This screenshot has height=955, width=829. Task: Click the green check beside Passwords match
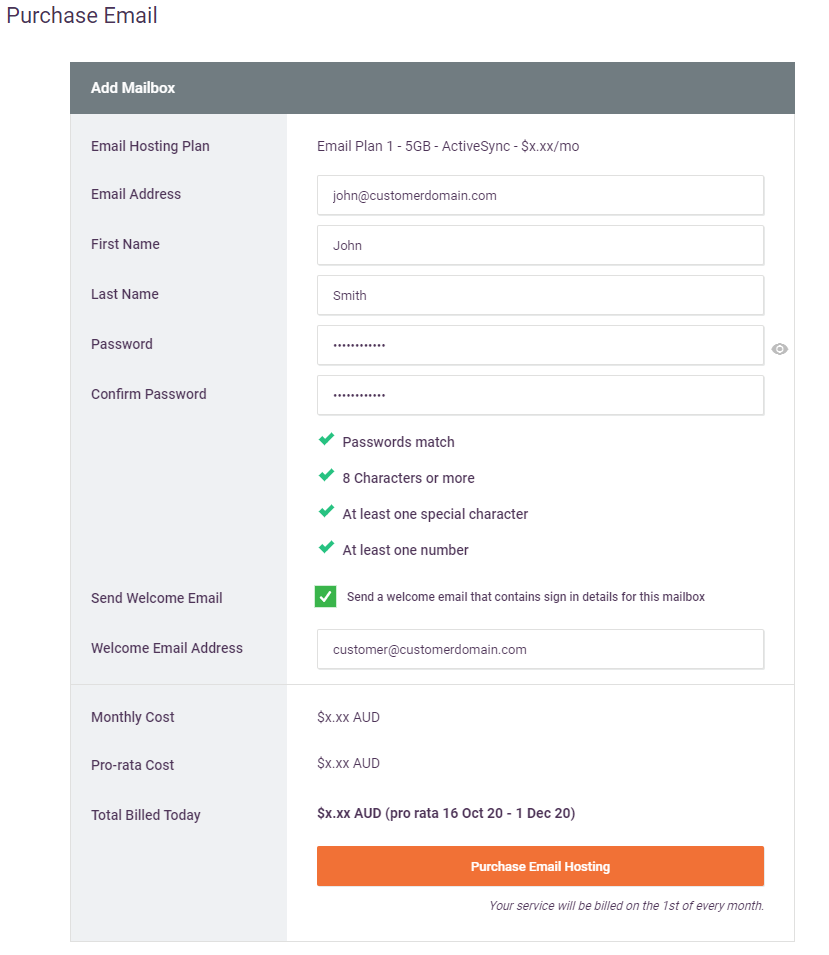[x=326, y=440]
